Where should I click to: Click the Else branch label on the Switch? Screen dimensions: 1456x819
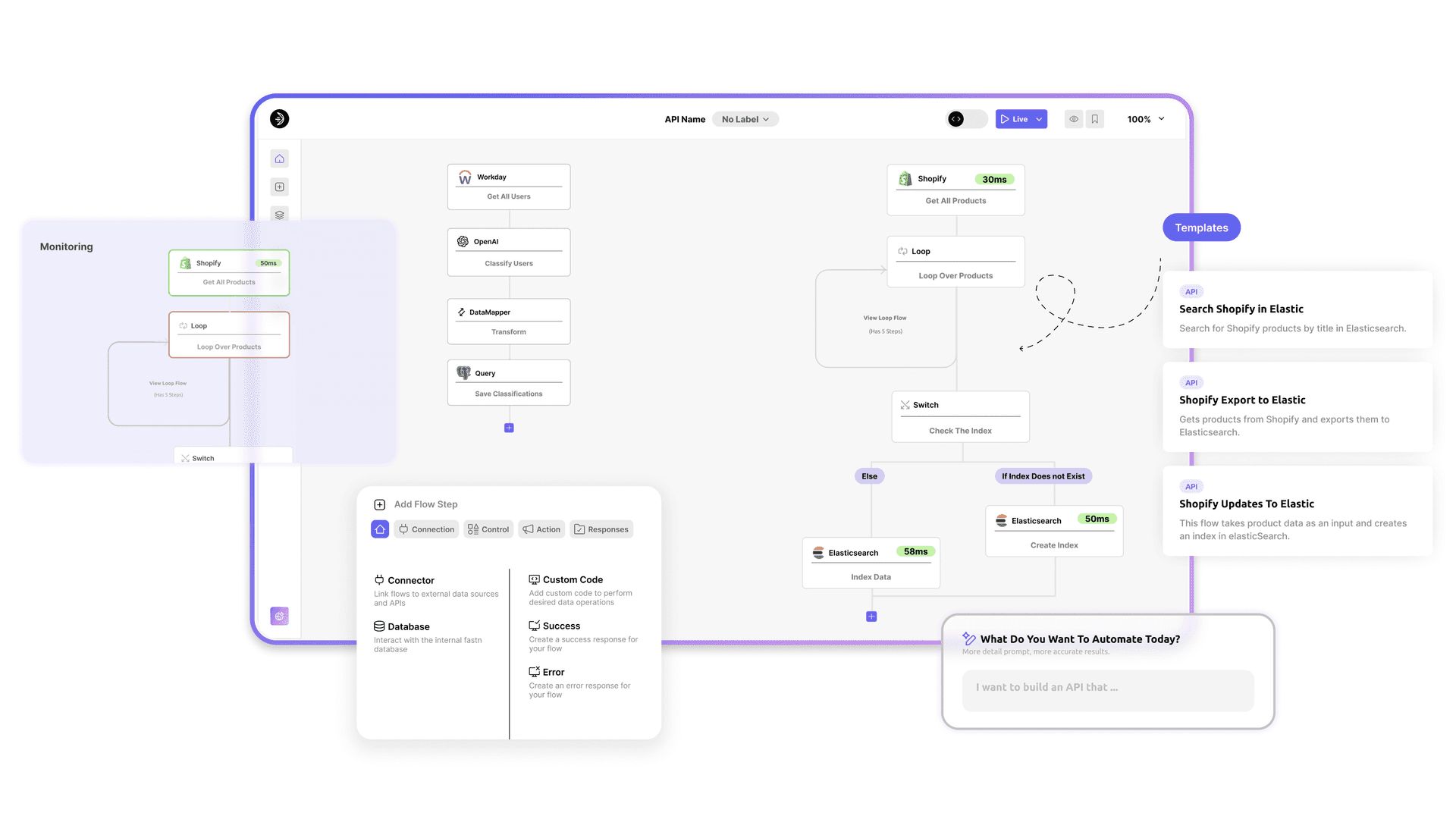[869, 476]
